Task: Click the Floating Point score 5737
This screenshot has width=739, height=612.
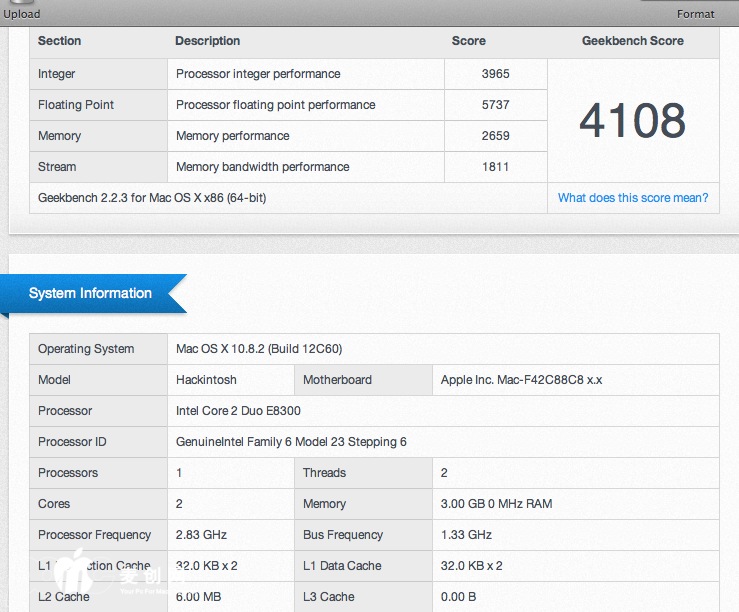Action: 495,105
